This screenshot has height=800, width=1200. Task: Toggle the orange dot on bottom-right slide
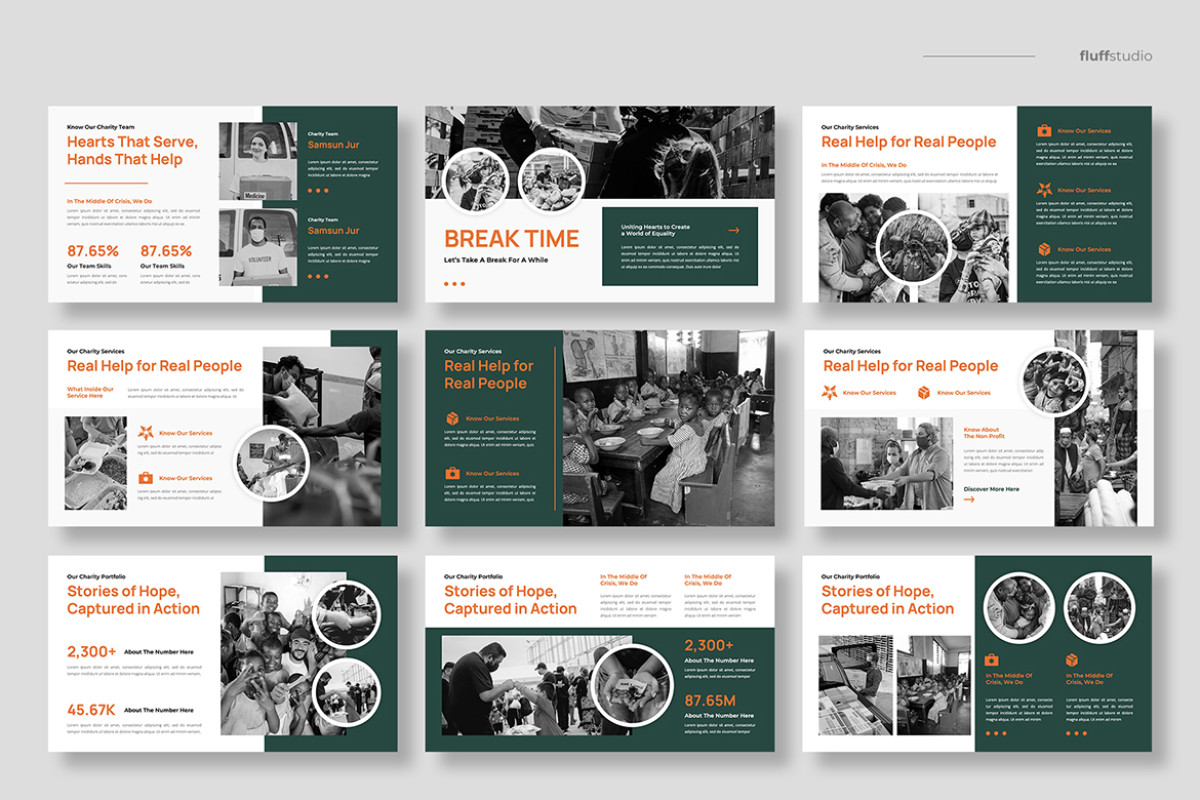click(x=988, y=734)
